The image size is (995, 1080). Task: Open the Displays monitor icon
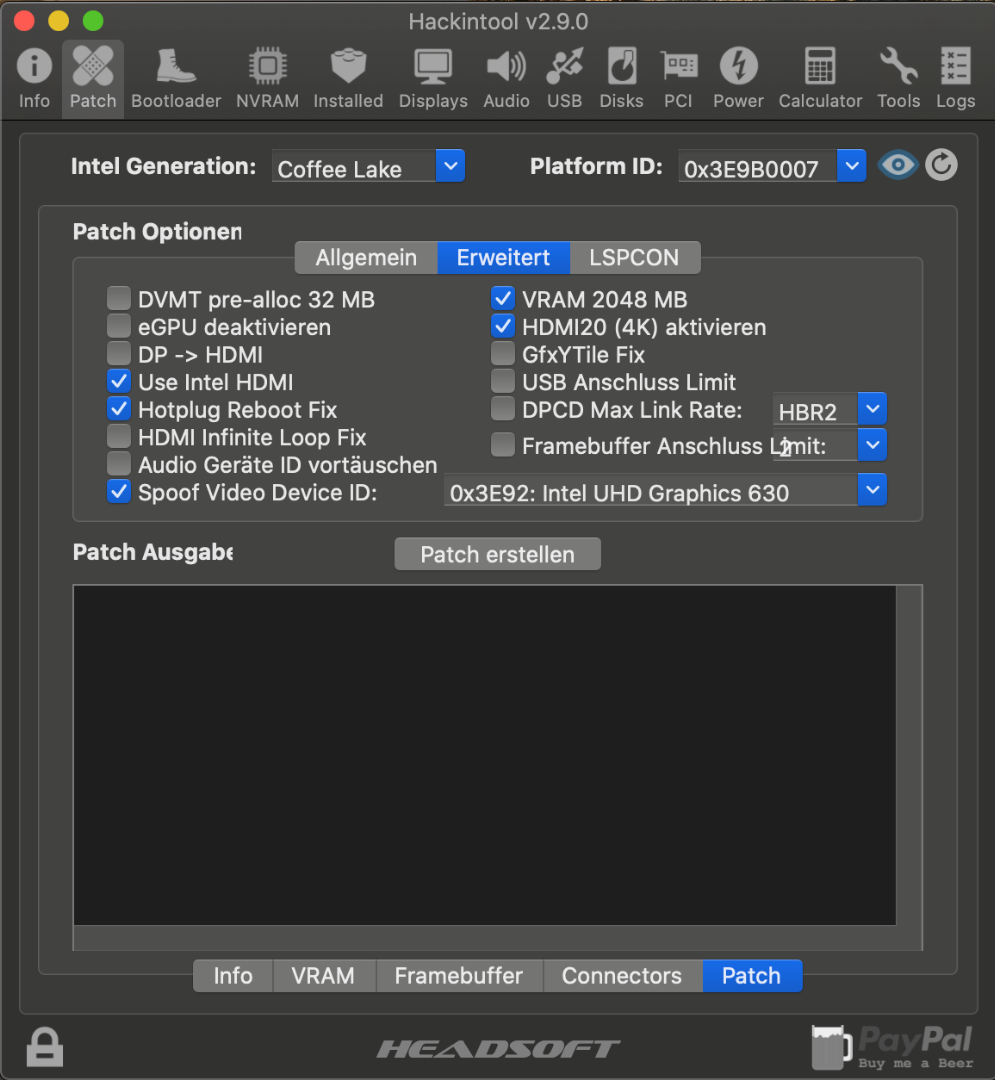pos(433,77)
